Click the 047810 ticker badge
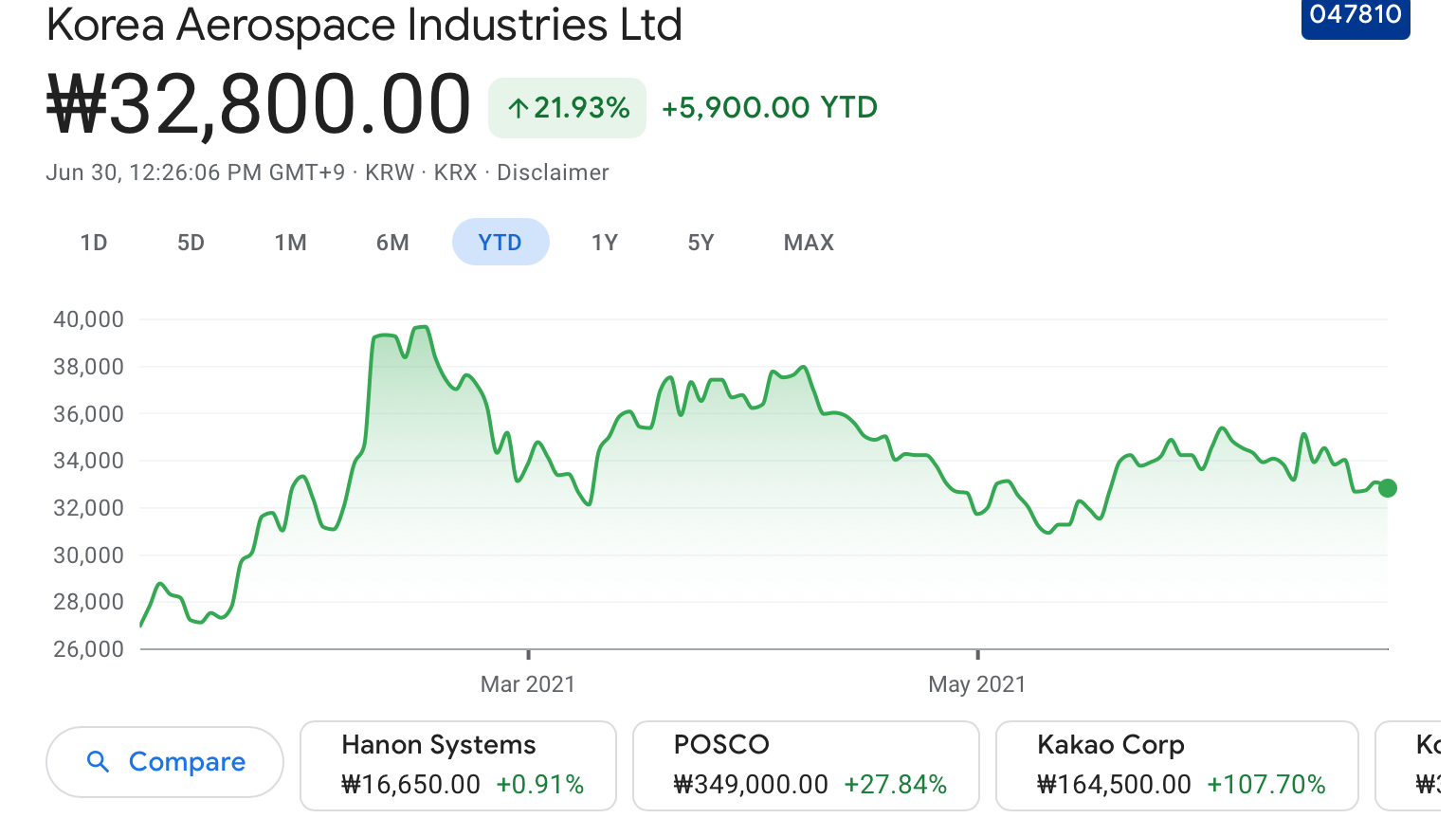The width and height of the screenshot is (1456, 836). 1355,16
